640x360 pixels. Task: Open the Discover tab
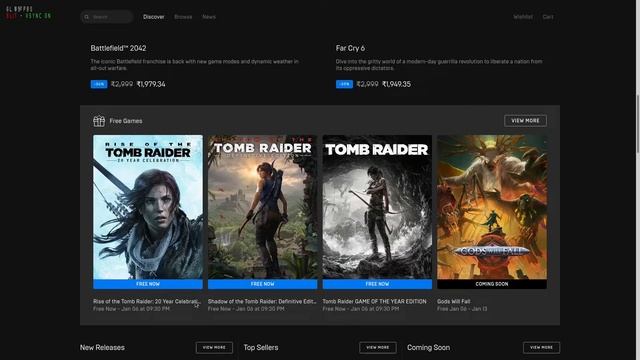click(x=153, y=17)
